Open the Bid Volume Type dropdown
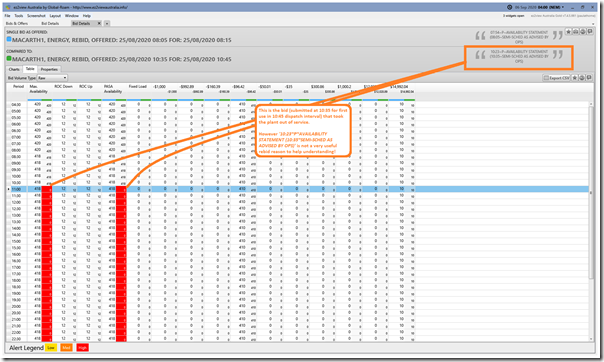 point(52,78)
